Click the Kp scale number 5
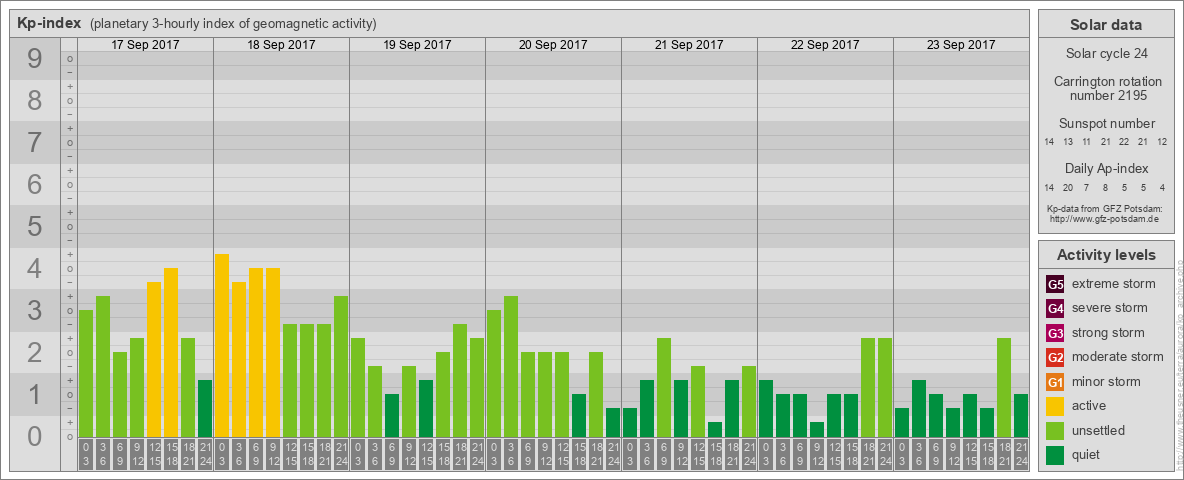Viewport: 1184px width, 480px height. point(35,226)
